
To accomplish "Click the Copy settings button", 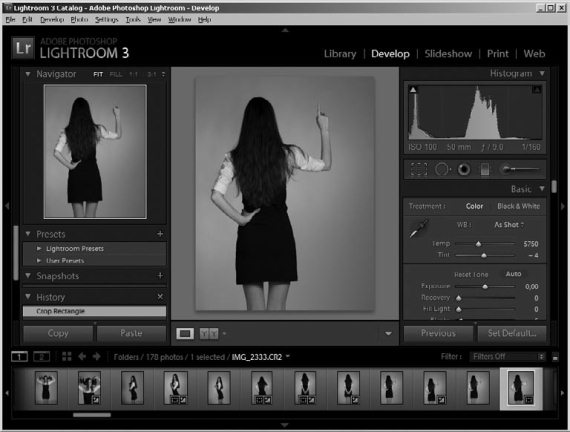I will click(x=58, y=333).
